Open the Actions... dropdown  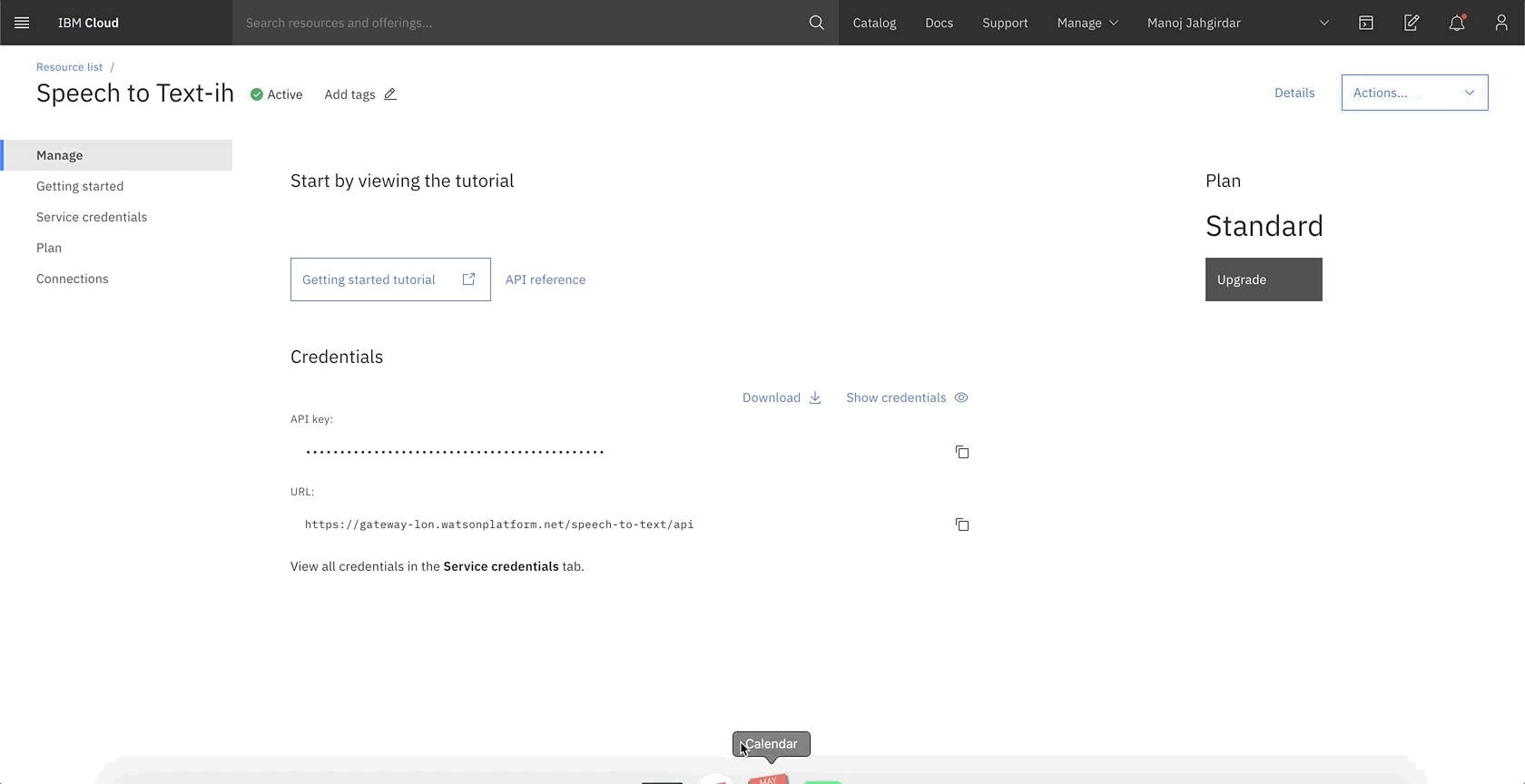click(x=1414, y=93)
